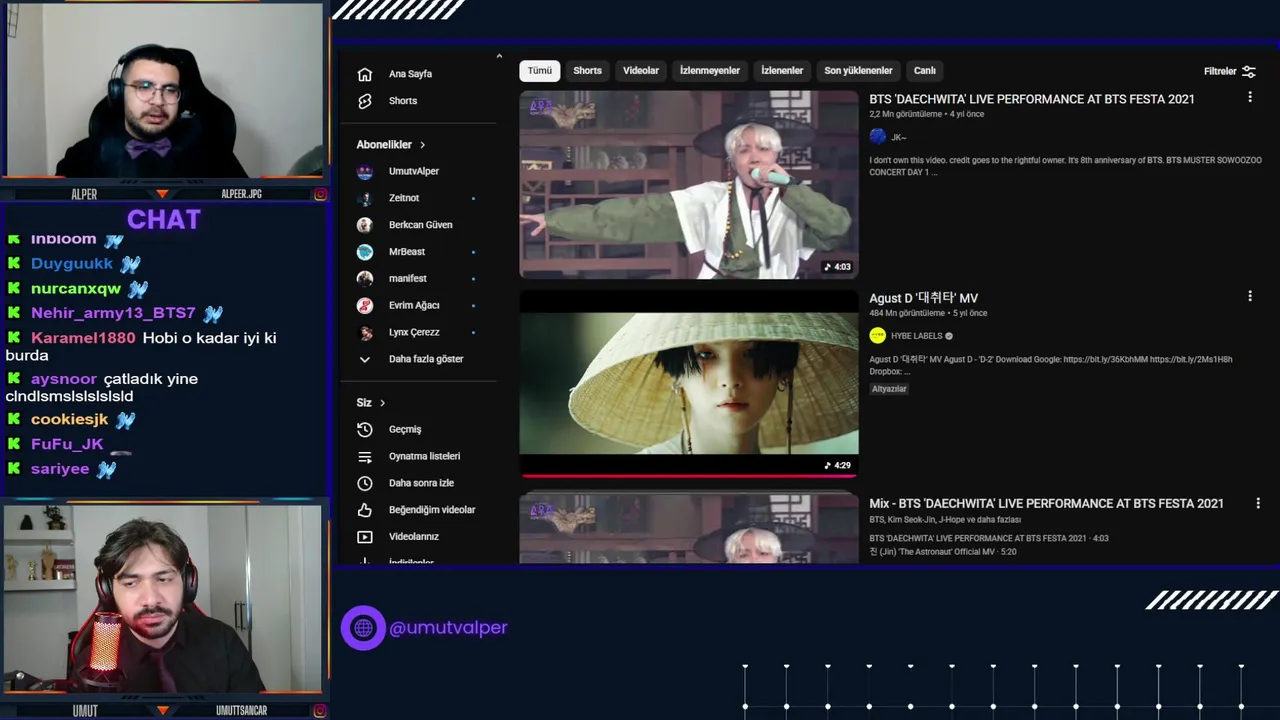Viewport: 1280px width, 720px height.
Task: Open the Agust D '대취타' MV title
Action: point(924,298)
